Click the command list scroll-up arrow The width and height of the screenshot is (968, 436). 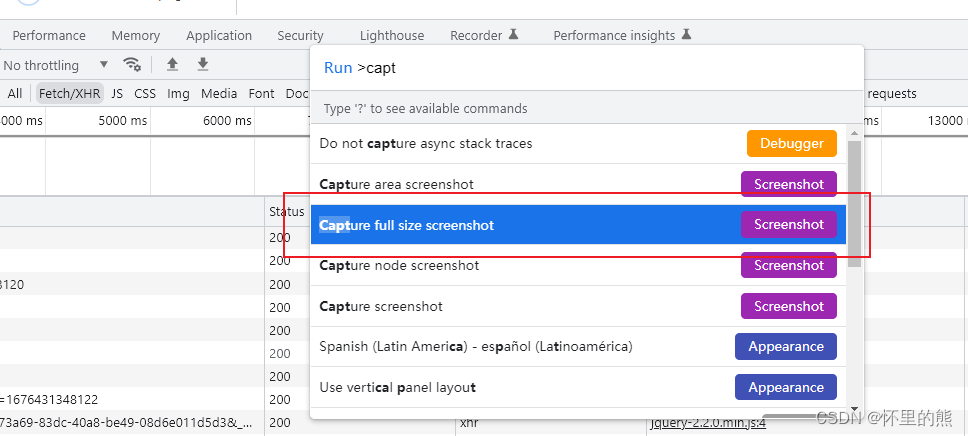tap(854, 132)
